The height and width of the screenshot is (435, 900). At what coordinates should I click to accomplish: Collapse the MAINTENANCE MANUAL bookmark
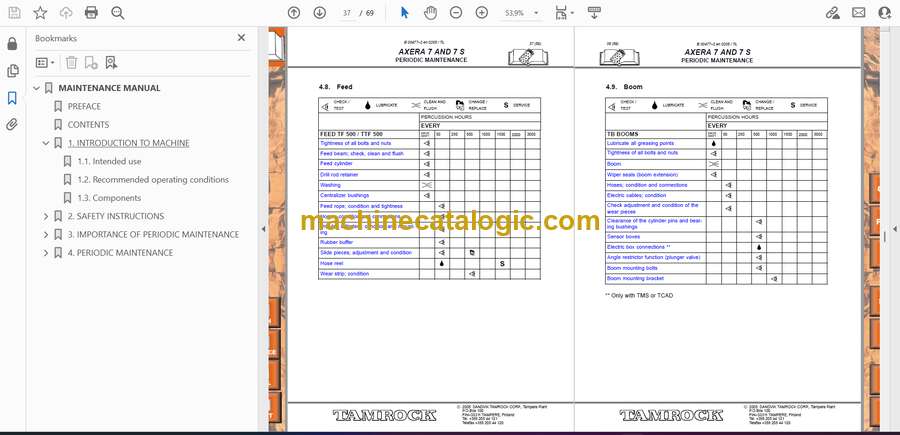(x=37, y=88)
